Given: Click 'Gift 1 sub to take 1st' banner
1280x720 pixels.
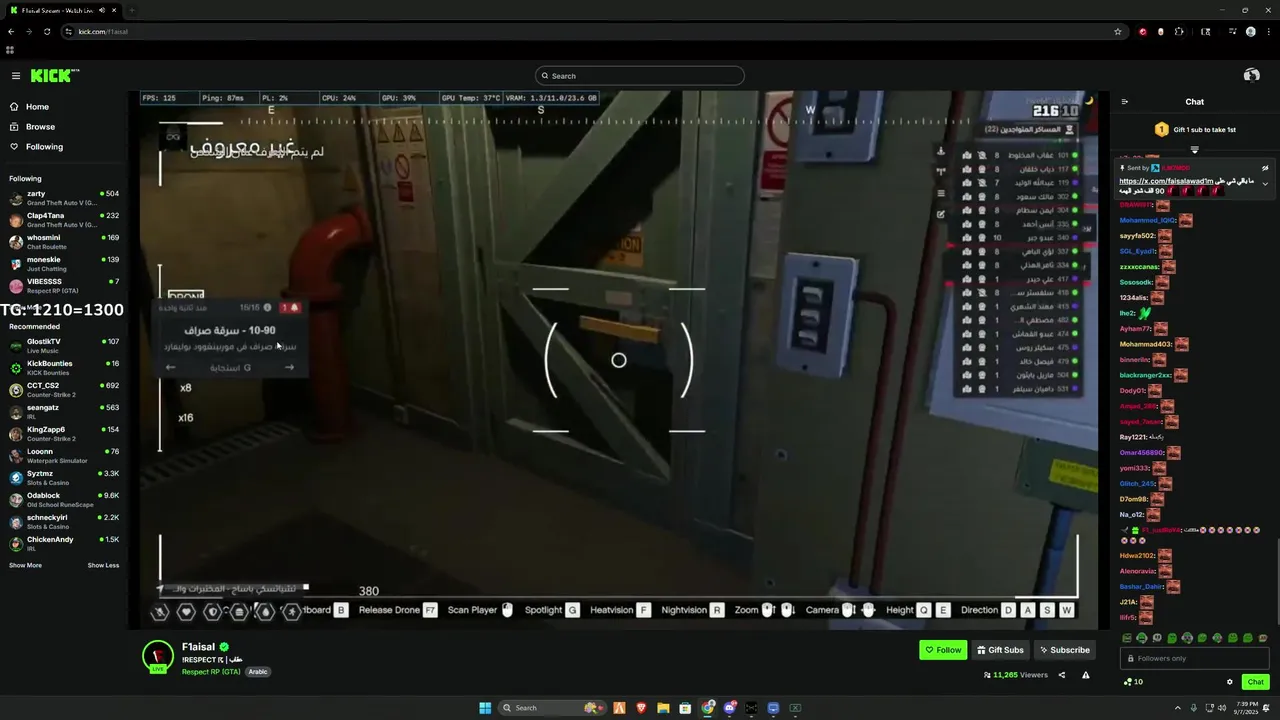Looking at the screenshot, I should (1195, 130).
